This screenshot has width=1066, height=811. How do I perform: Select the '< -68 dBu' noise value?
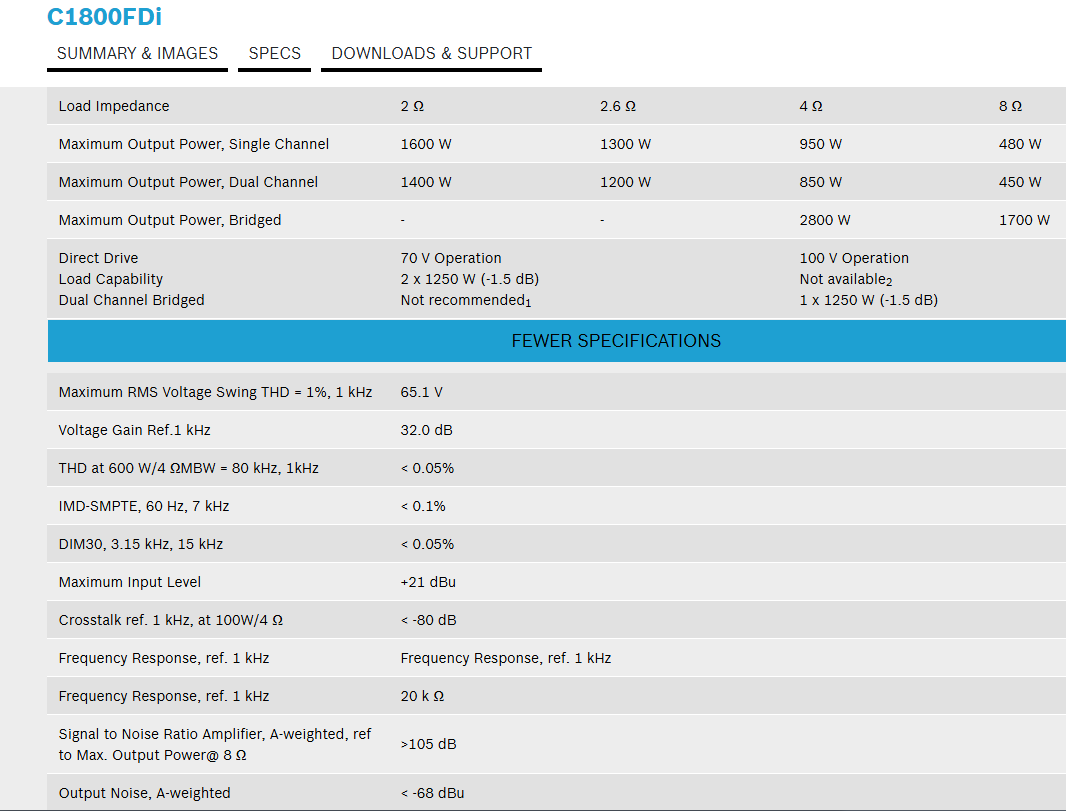[x=432, y=793]
